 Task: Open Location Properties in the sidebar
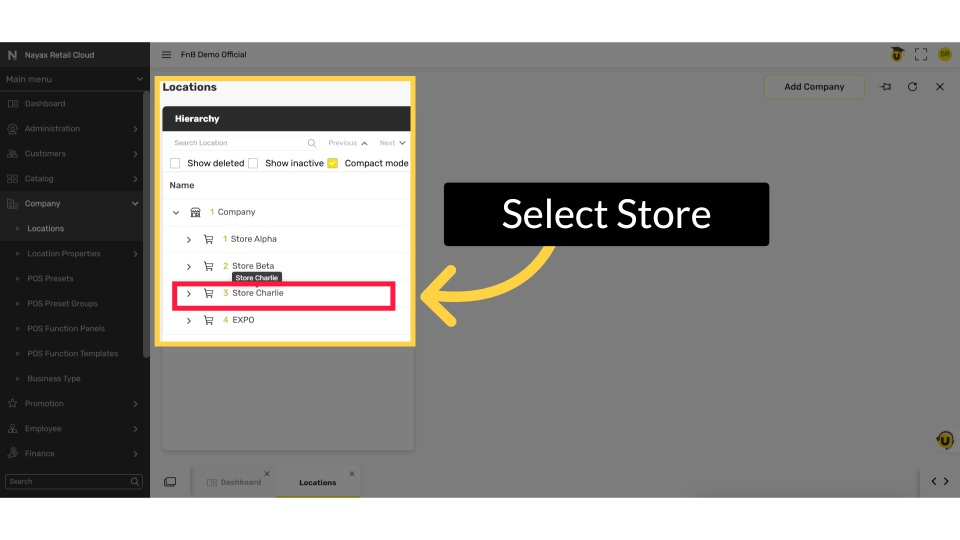point(64,254)
